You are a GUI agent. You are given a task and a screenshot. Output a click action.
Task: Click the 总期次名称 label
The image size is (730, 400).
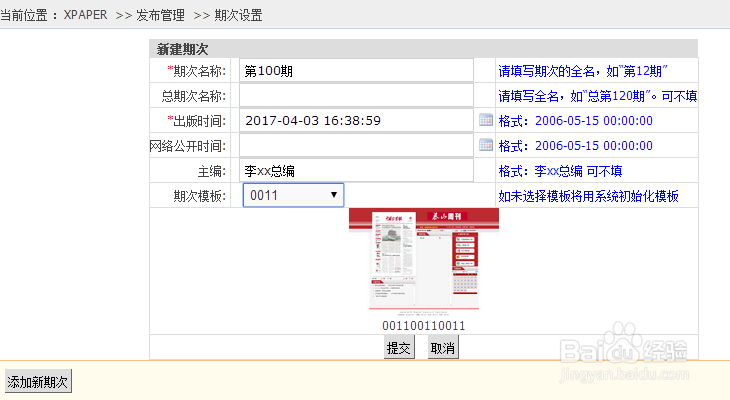pyautogui.click(x=194, y=96)
